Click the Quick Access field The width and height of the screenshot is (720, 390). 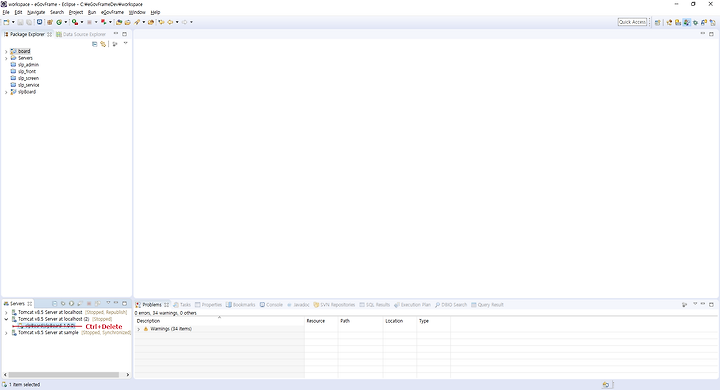point(632,22)
